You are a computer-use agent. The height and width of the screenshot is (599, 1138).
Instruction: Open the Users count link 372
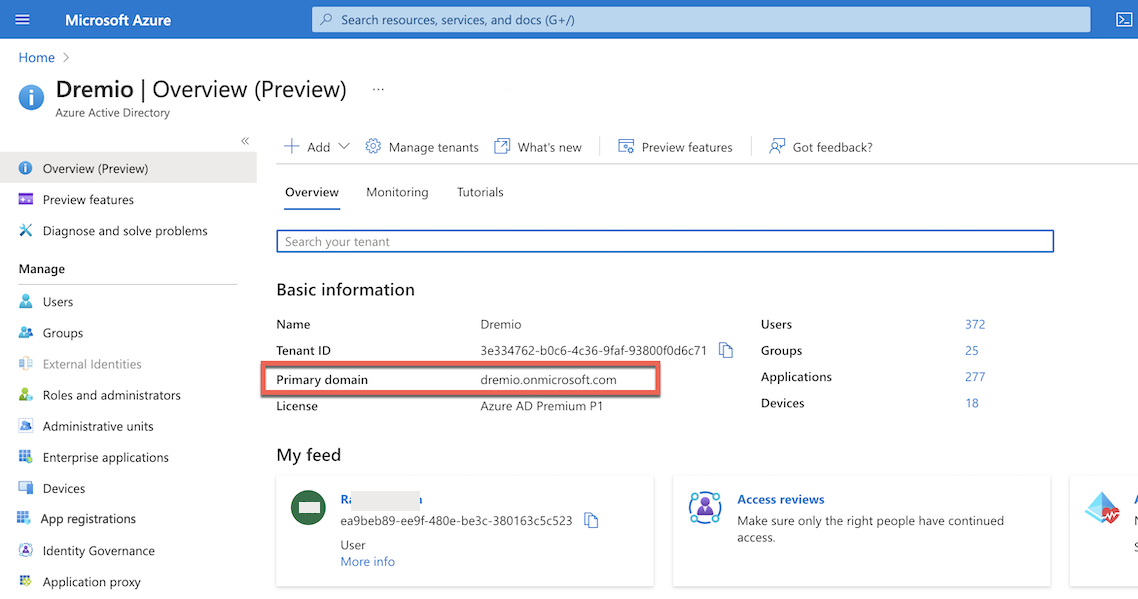pos(974,324)
